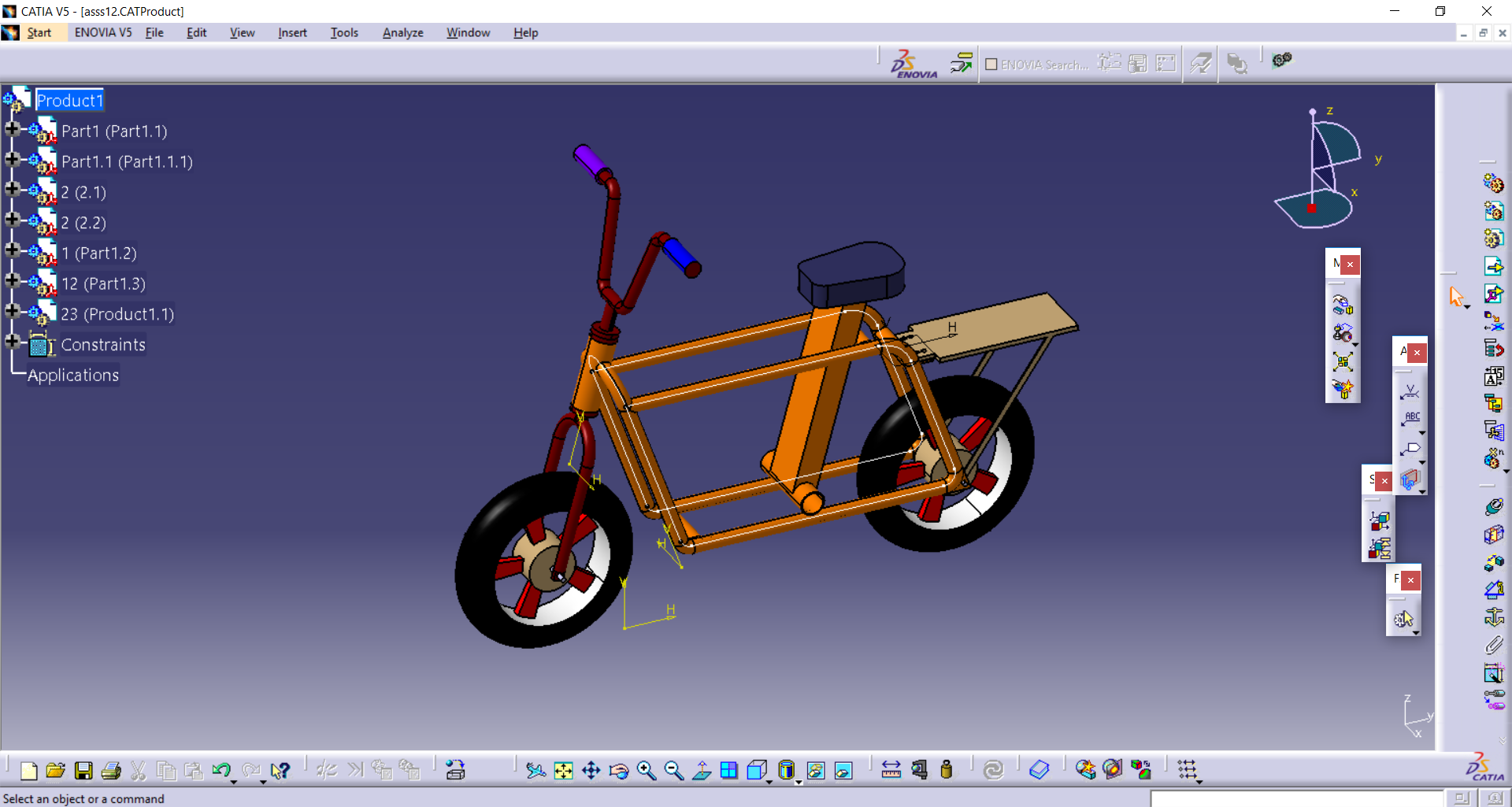Image resolution: width=1512 pixels, height=807 pixels.
Task: Expand the 12 (Part1.3) tree node
Action: point(12,280)
